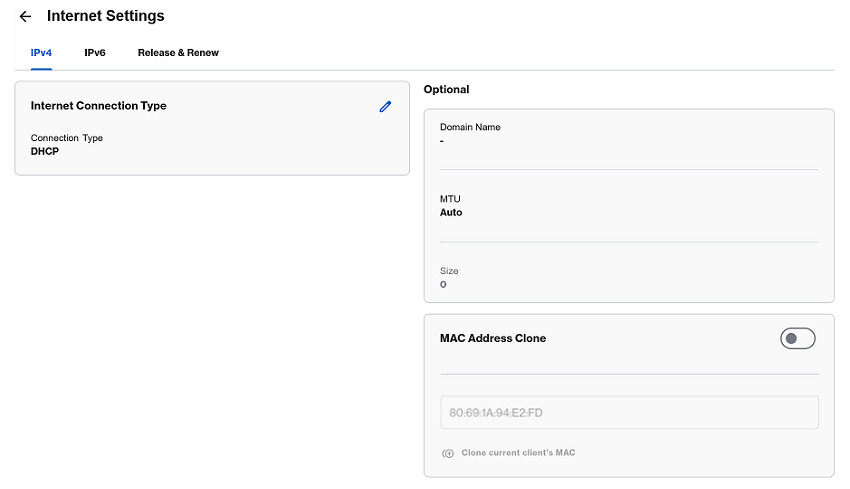Click the clone icon beside Clone current client's MAC
The image size is (850, 489).
pyautogui.click(x=448, y=453)
